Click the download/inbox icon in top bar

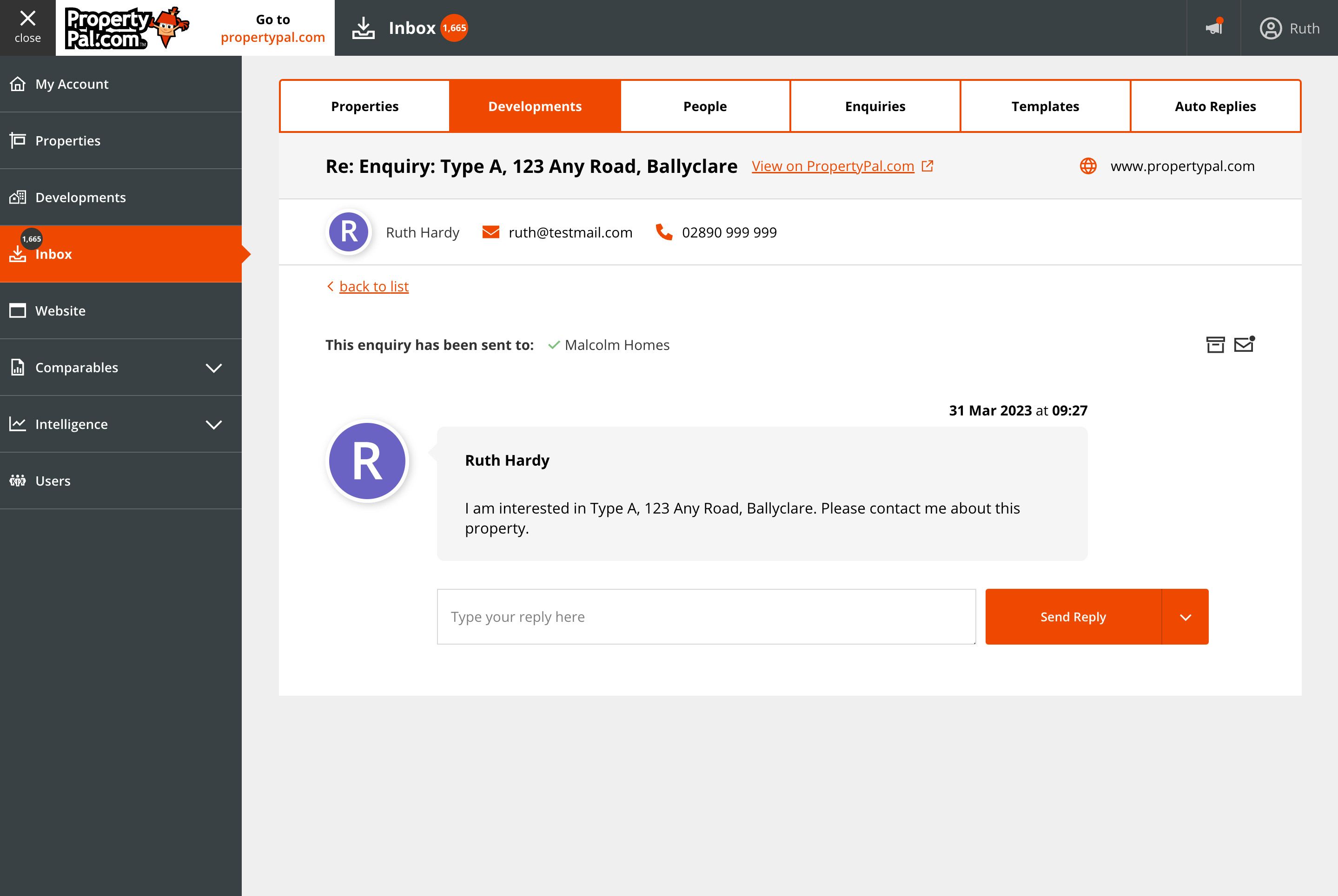point(362,27)
